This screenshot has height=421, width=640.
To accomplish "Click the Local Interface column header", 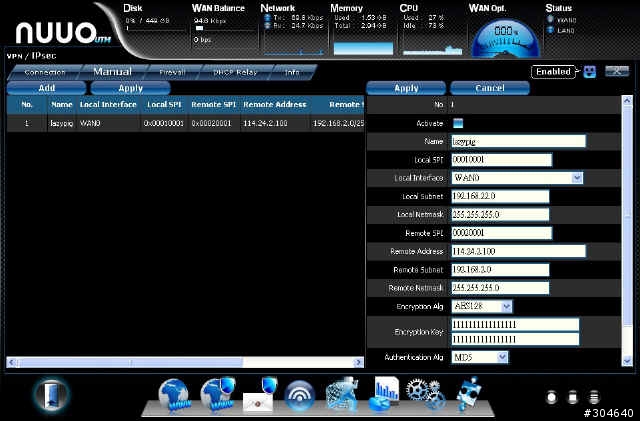I will click(108, 105).
